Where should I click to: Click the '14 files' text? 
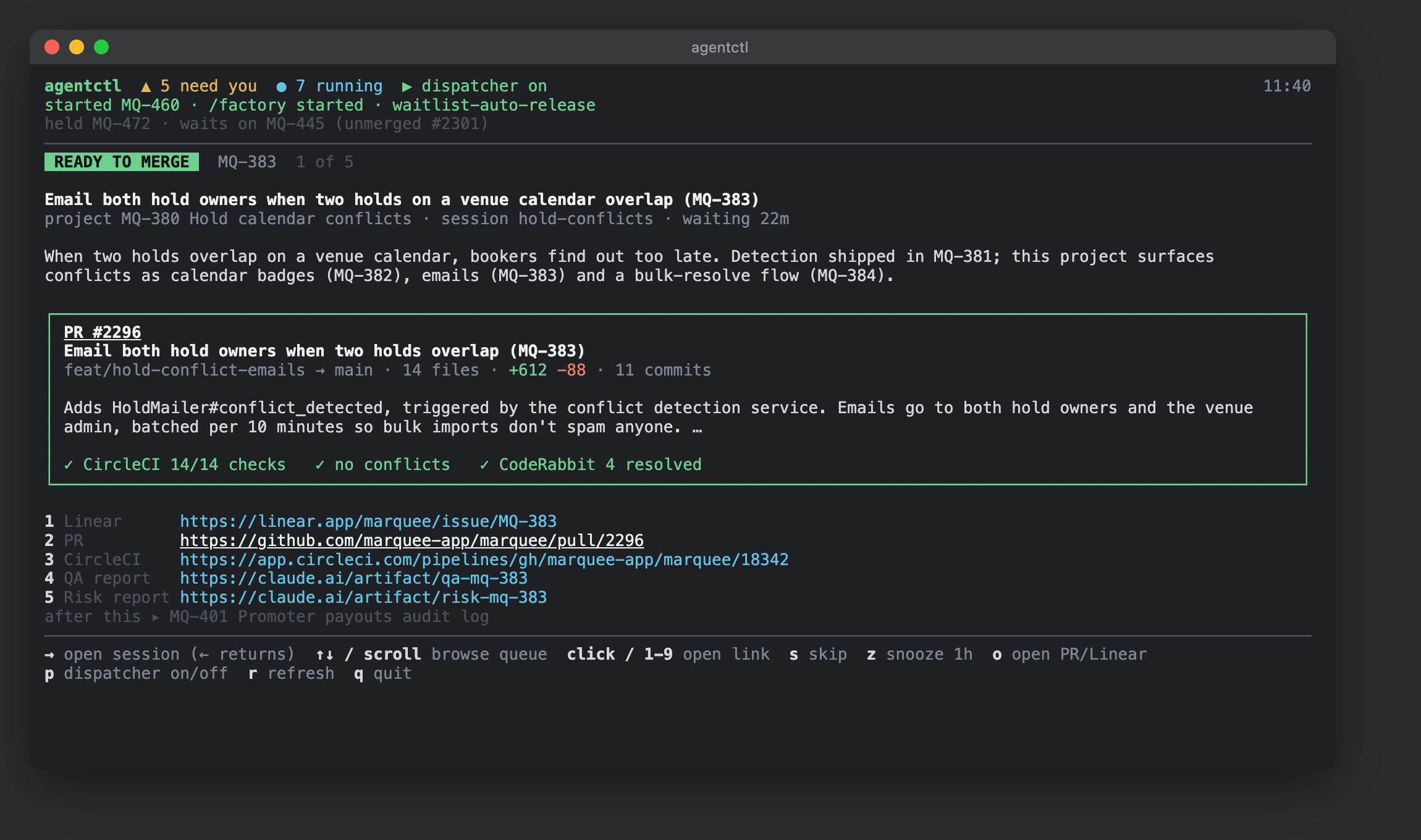tap(441, 370)
